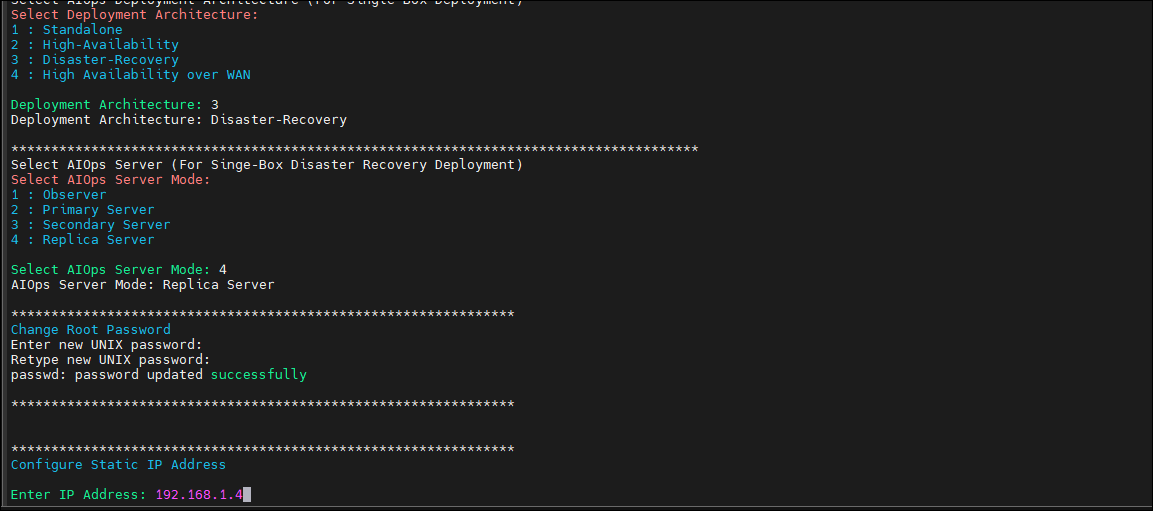Click the Replica Server menu option
Viewport: 1153px width, 511px height.
coord(83,240)
